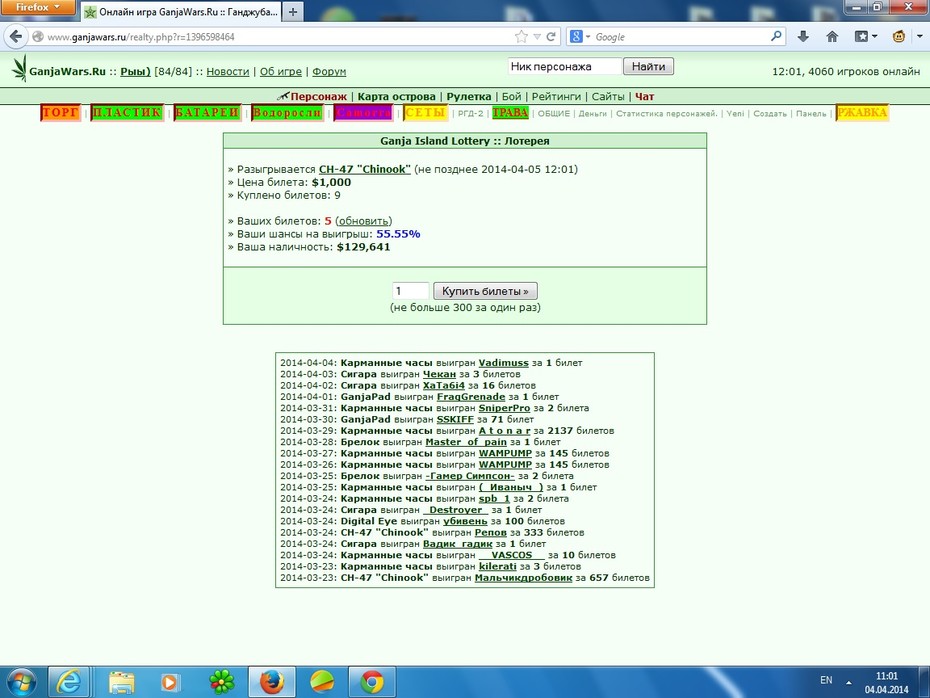Open Деньги small link
Viewport: 930px width, 698px height.
[593, 113]
